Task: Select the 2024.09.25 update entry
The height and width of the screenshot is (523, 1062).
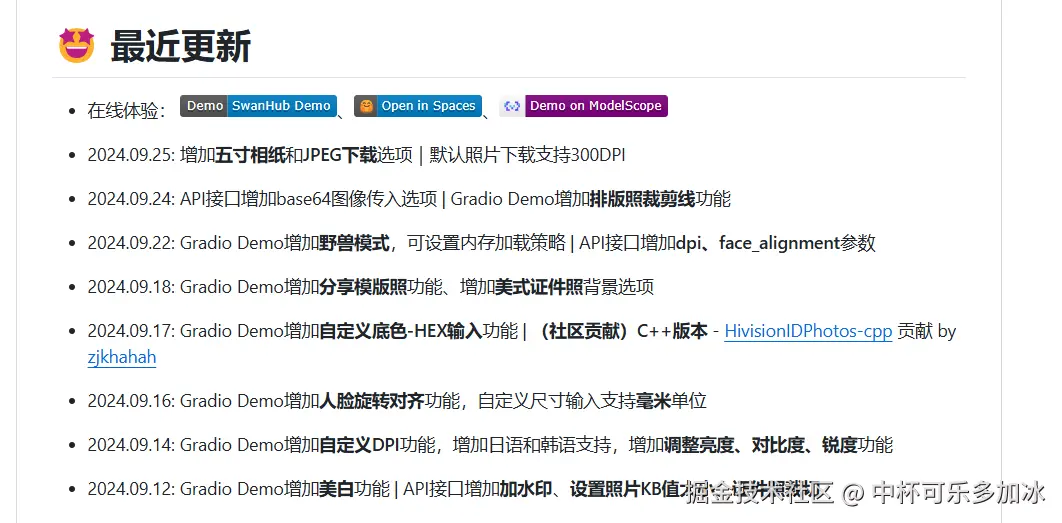Action: click(x=356, y=155)
